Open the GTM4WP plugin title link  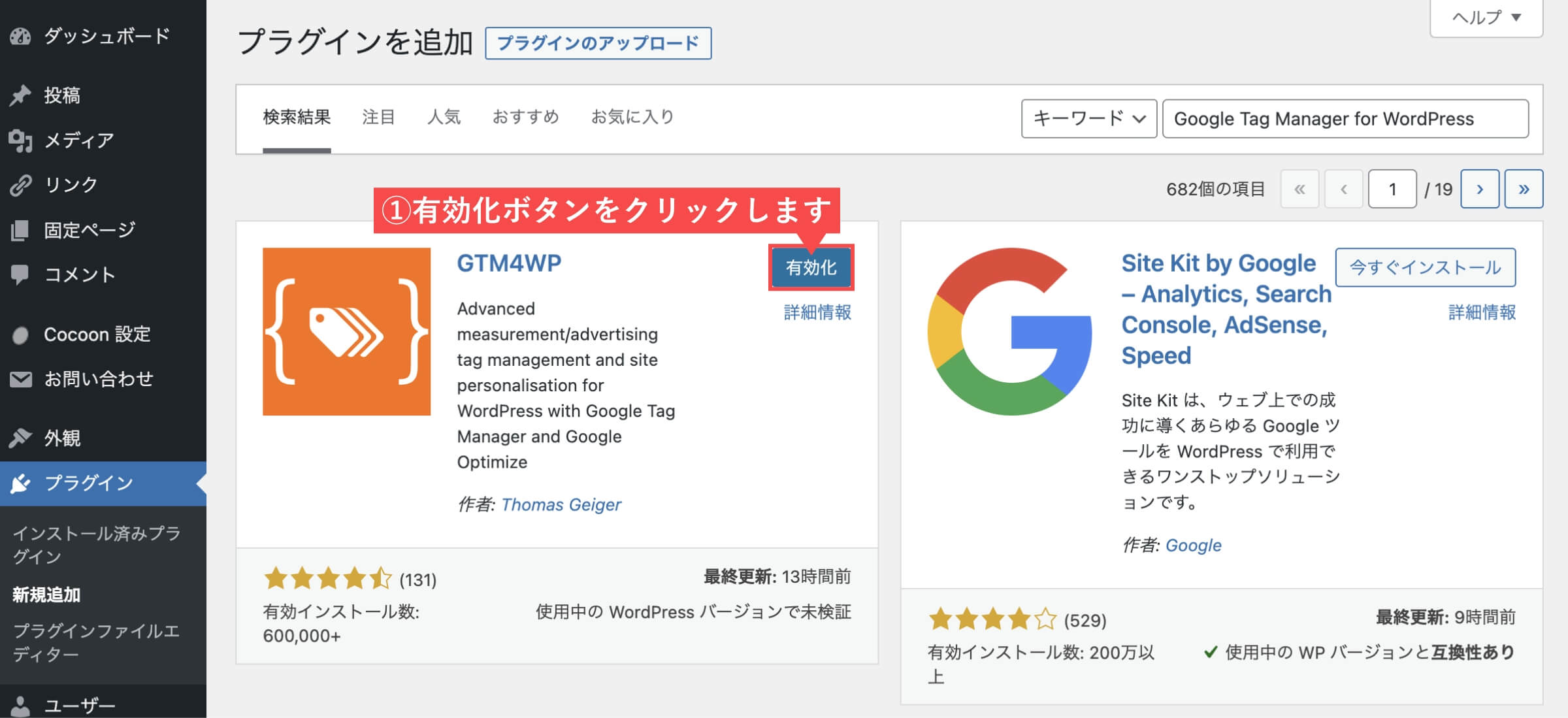pos(509,263)
